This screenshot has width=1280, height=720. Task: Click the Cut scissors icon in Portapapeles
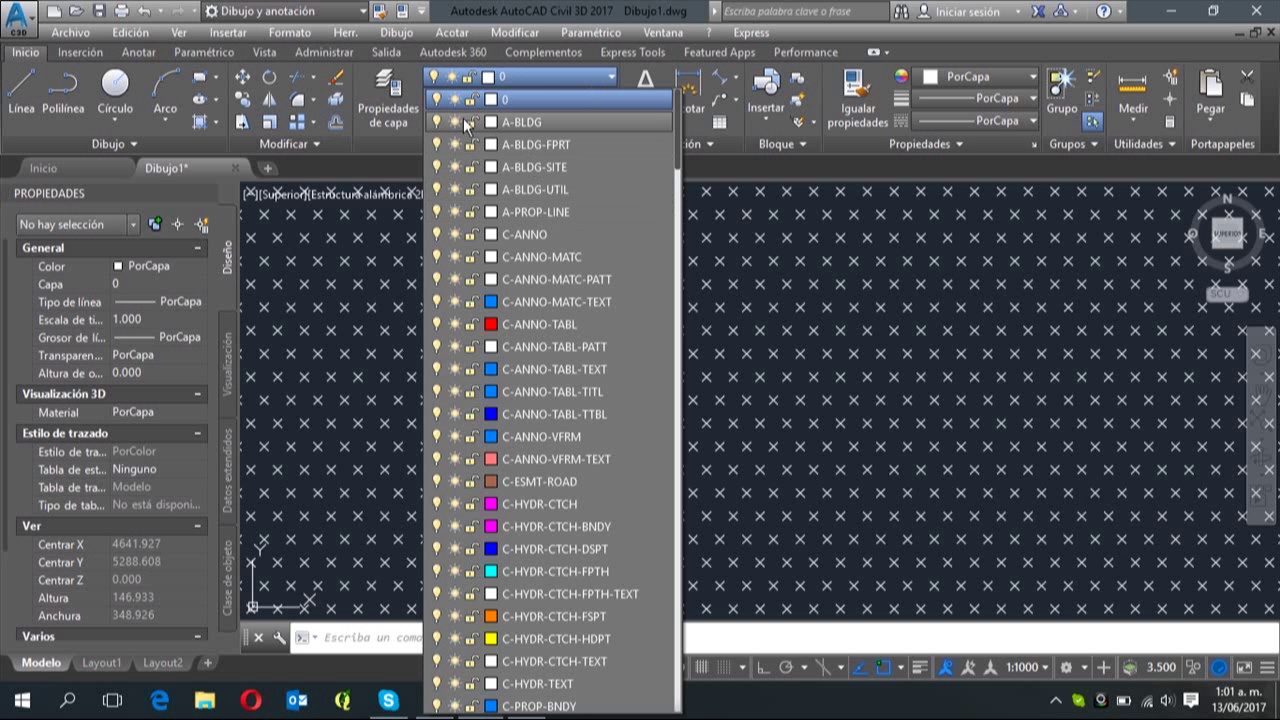pyautogui.click(x=1247, y=77)
